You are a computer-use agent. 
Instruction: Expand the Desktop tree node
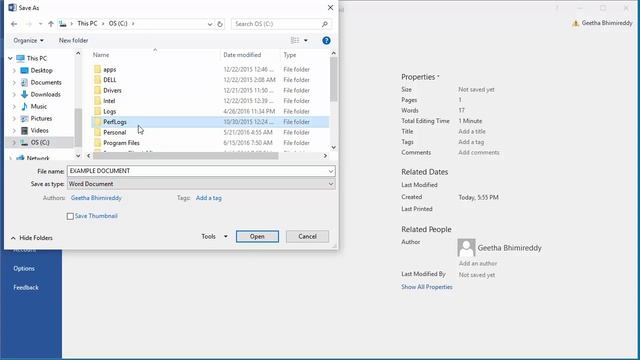pos(14,71)
